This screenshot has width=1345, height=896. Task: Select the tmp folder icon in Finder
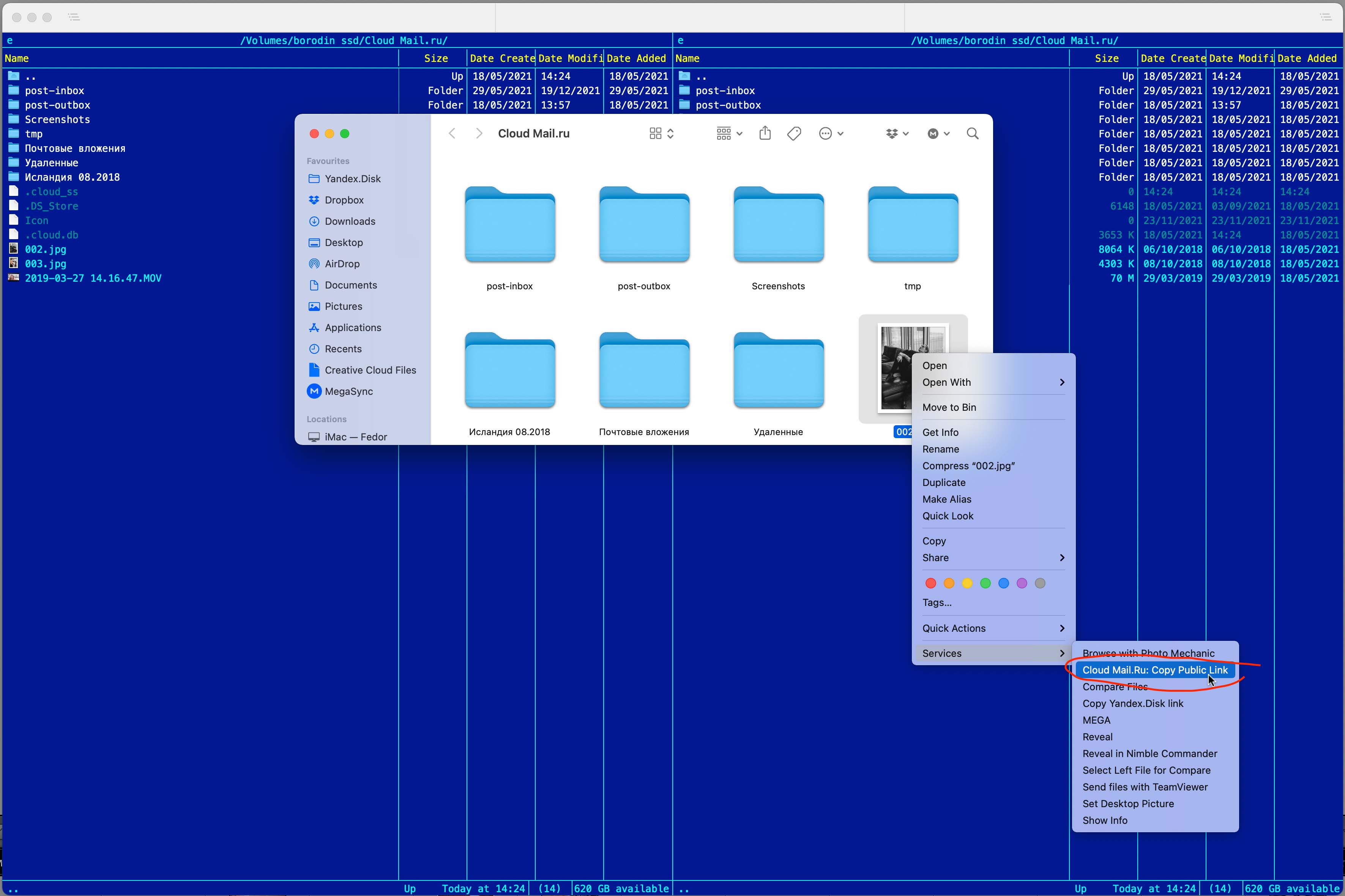[913, 225]
